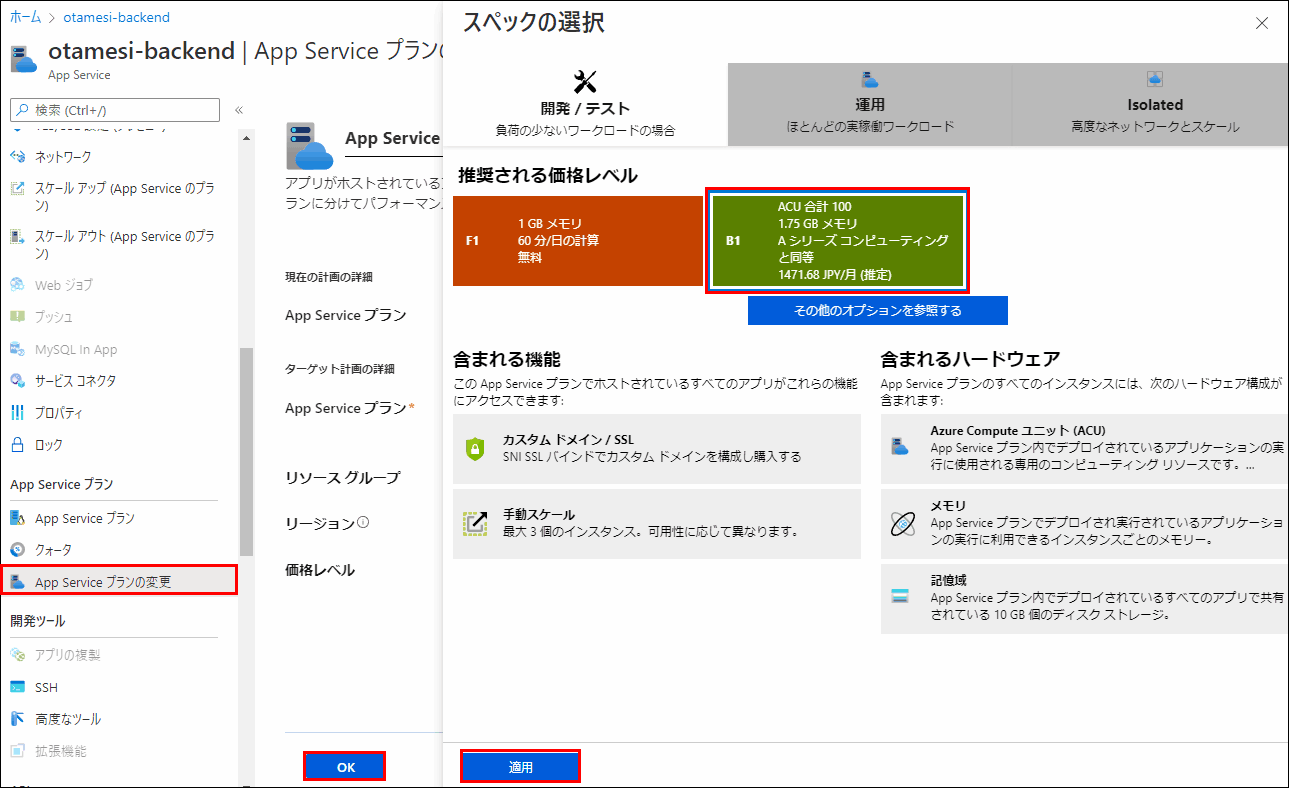1289x788 pixels.
Task: Open スケール アウト (App Service のプラン)
Action: coord(125,244)
